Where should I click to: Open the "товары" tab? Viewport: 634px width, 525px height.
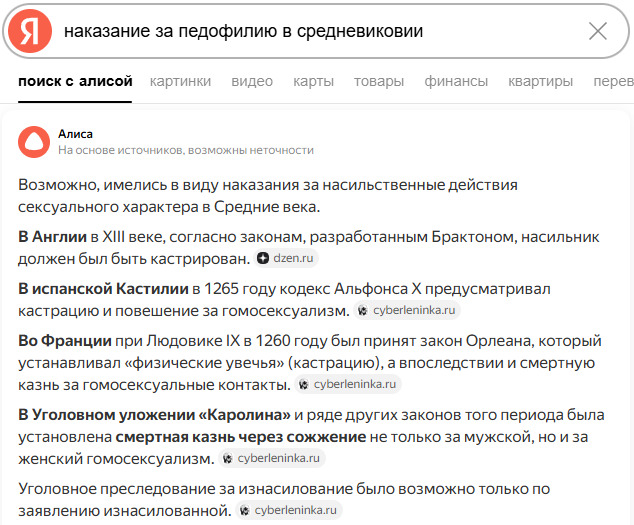pyautogui.click(x=378, y=81)
